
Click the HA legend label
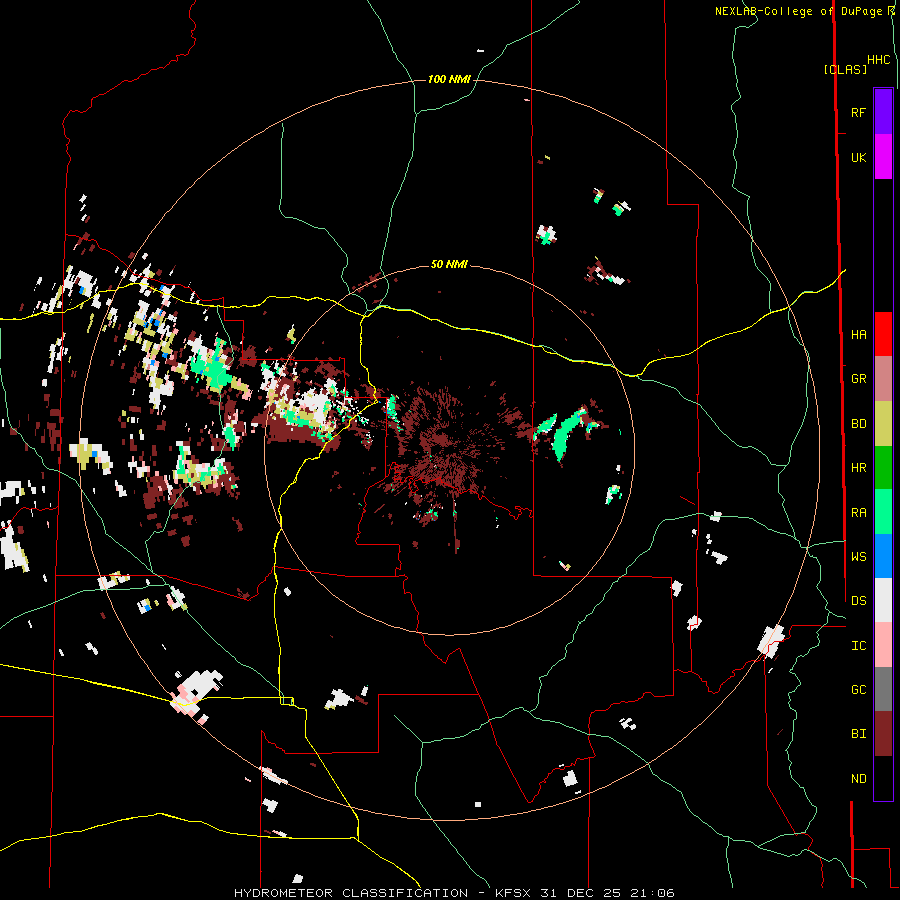(x=858, y=334)
